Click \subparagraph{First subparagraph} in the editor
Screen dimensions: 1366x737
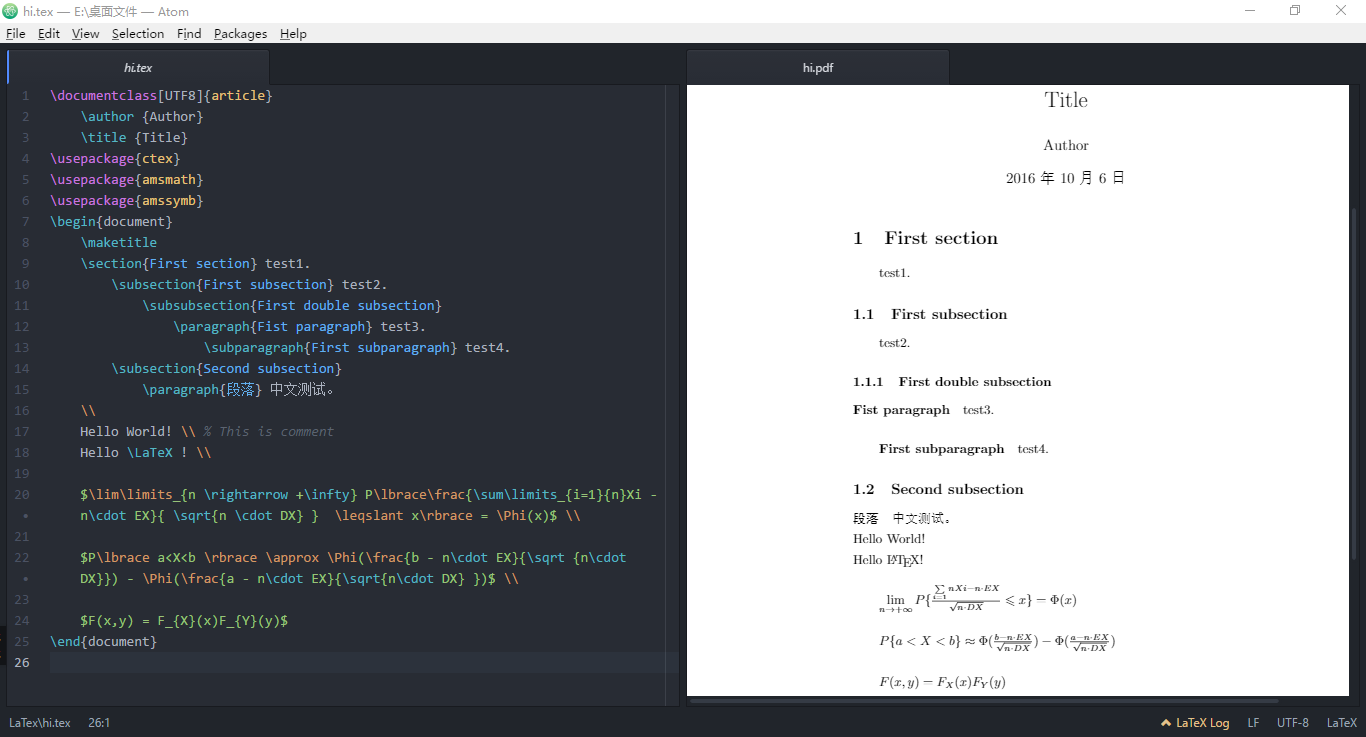point(331,348)
